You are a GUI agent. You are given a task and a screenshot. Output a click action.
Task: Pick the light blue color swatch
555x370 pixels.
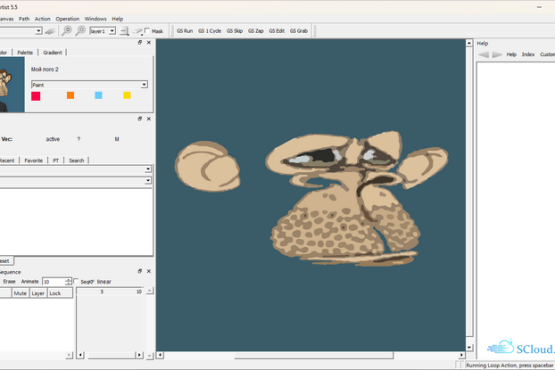pyautogui.click(x=99, y=95)
